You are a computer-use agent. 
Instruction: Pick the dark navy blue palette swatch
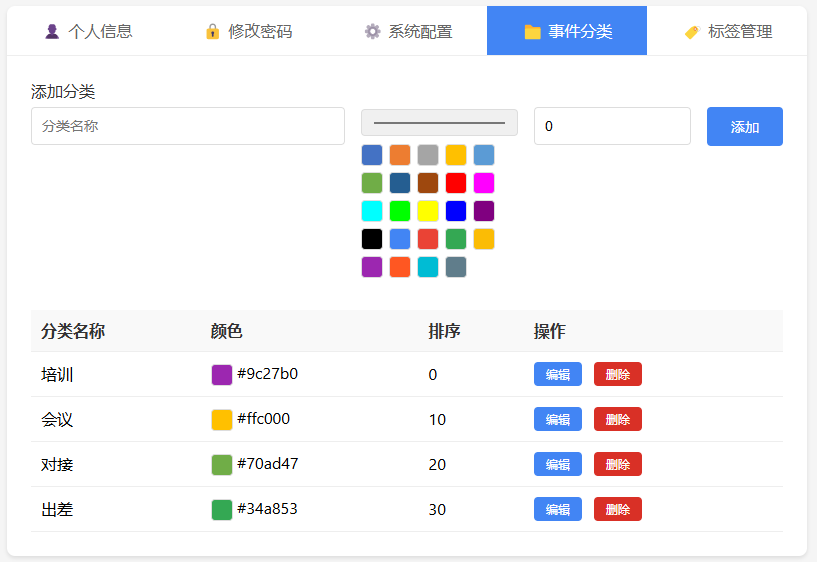point(400,183)
